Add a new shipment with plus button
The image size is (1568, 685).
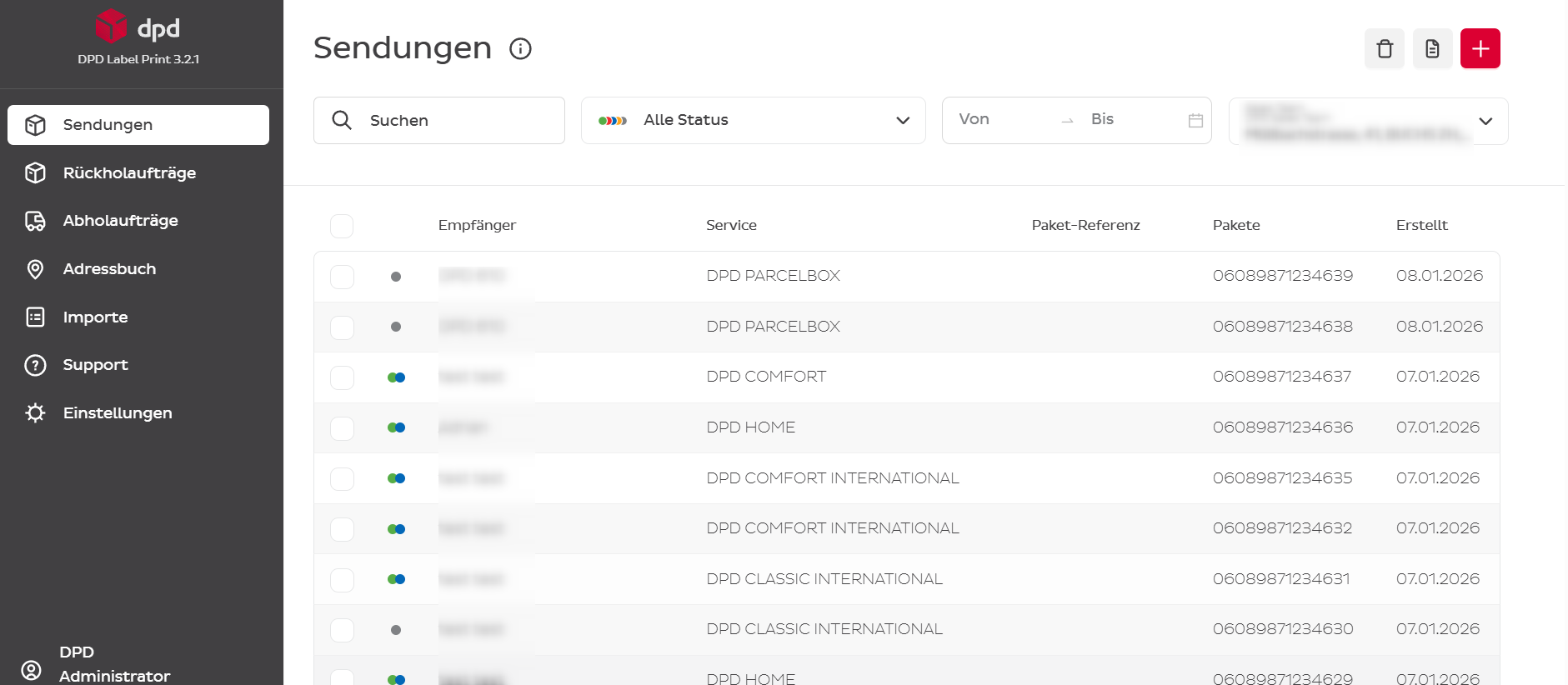click(x=1480, y=48)
